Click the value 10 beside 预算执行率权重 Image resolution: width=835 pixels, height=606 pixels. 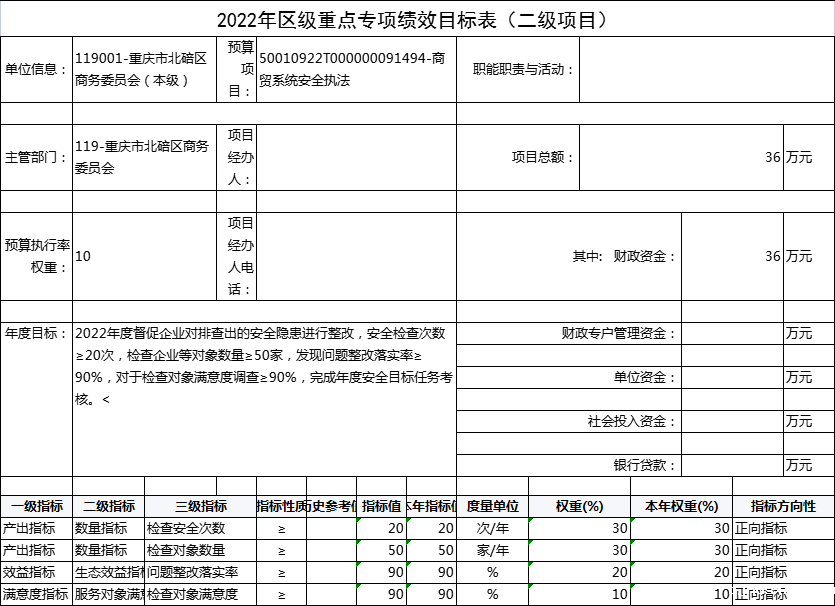pyautogui.click(x=83, y=256)
